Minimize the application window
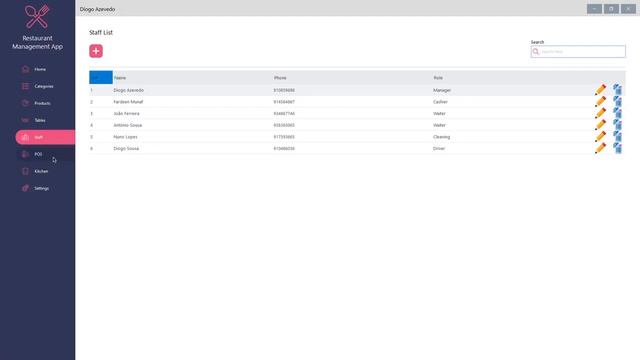 coord(594,9)
